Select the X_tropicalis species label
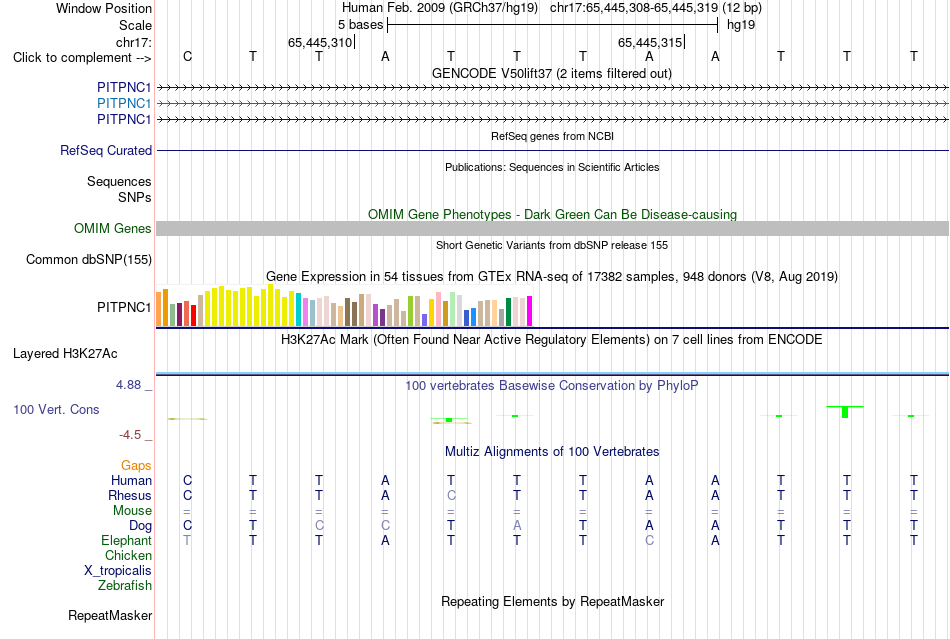The height and width of the screenshot is (639, 950). click(x=118, y=571)
